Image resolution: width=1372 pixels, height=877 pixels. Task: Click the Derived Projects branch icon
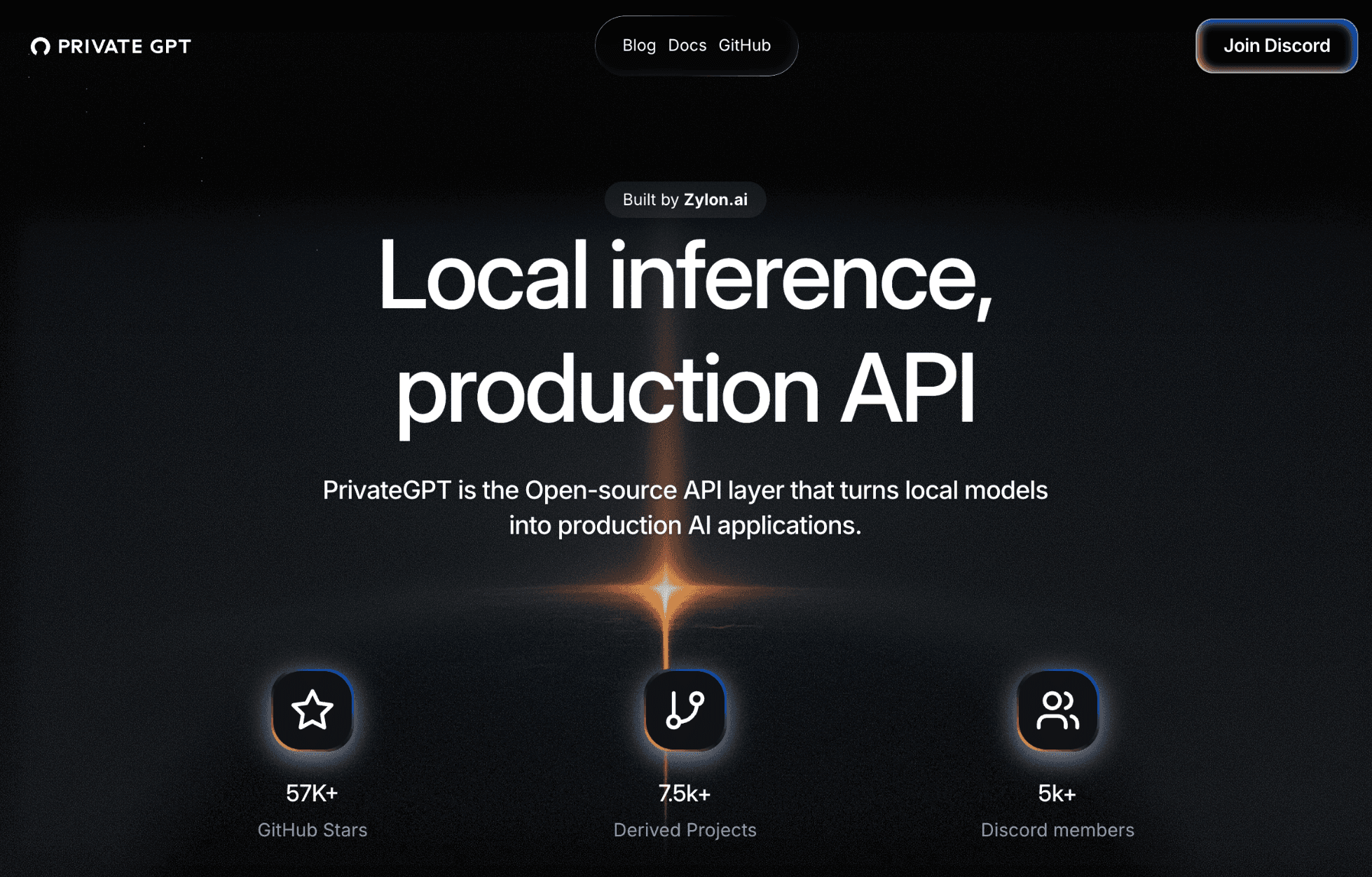click(685, 710)
